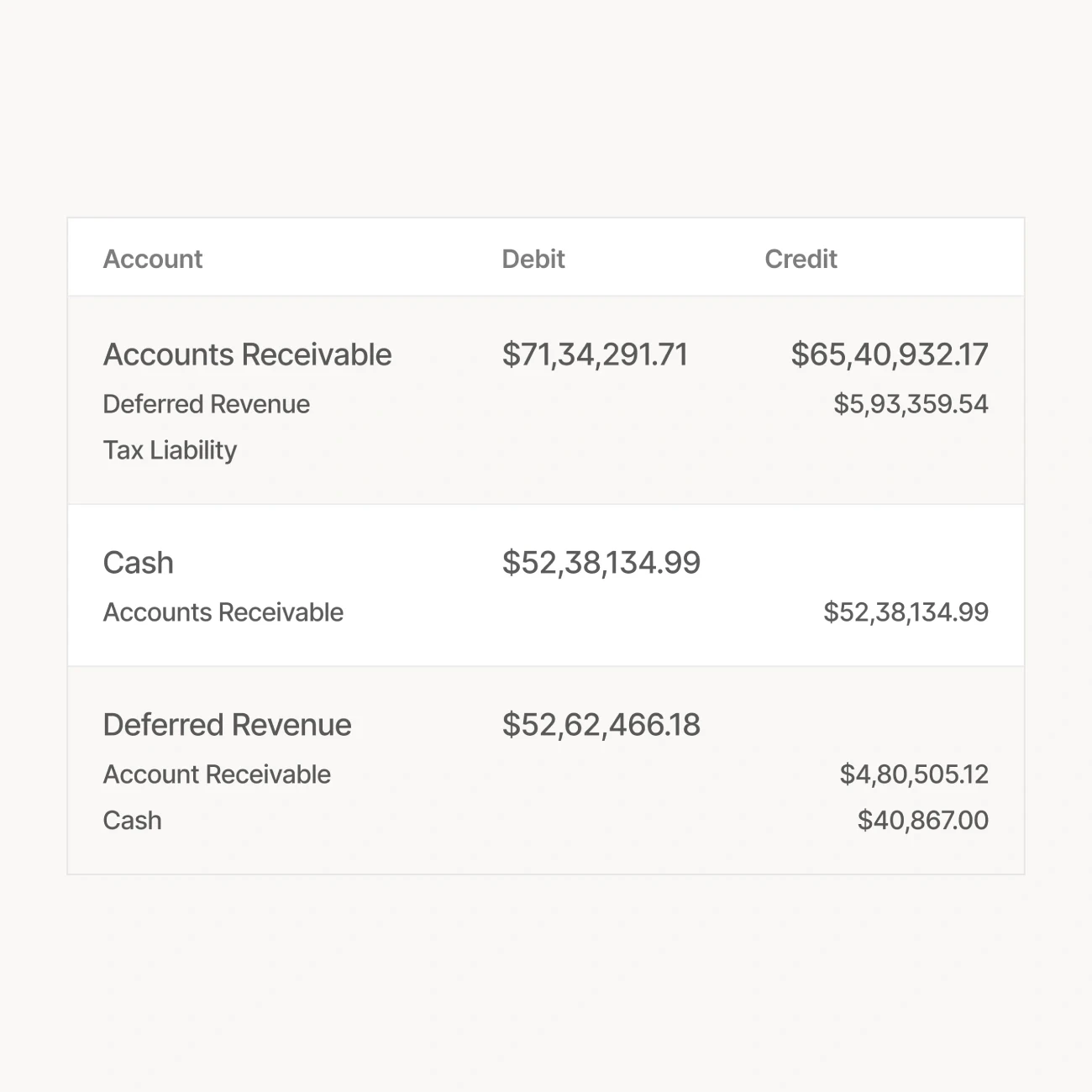Click the $40,867.00 credit amount
The width and height of the screenshot is (1092, 1092).
(x=922, y=821)
